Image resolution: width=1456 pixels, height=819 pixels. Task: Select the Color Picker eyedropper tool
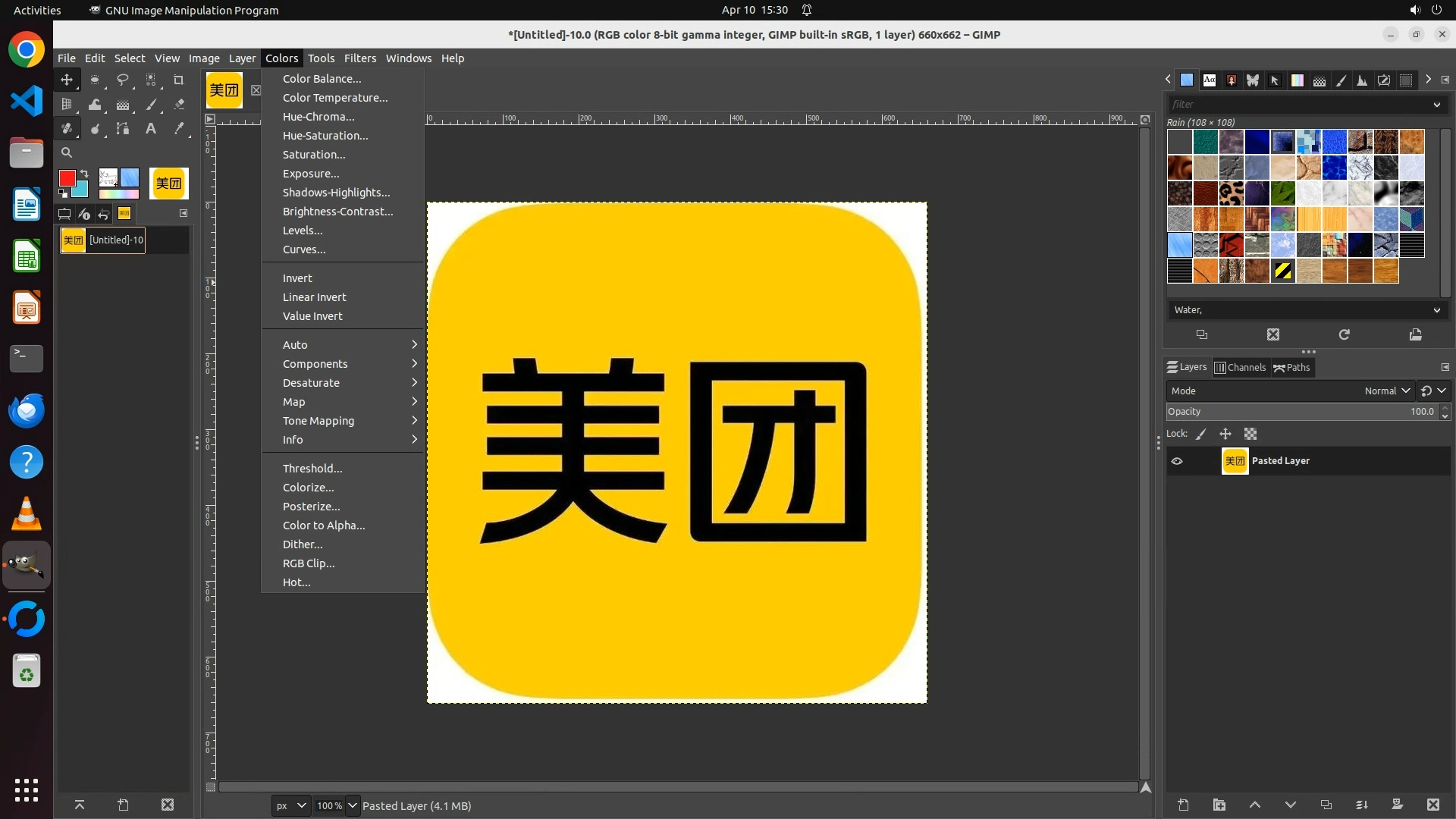(x=179, y=129)
